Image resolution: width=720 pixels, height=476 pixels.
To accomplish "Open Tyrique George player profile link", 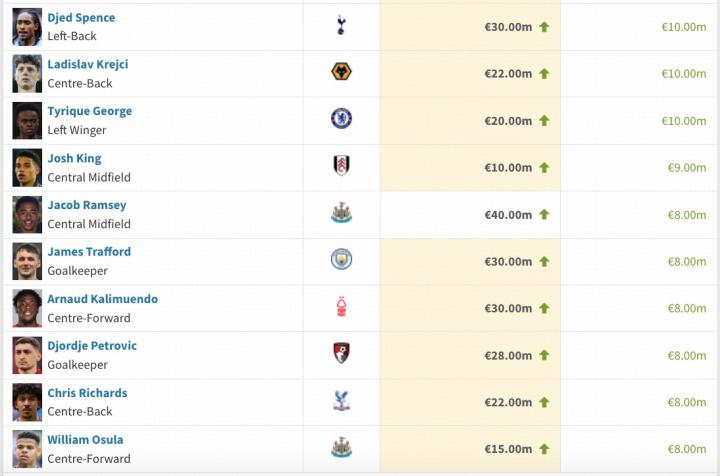I will [89, 111].
